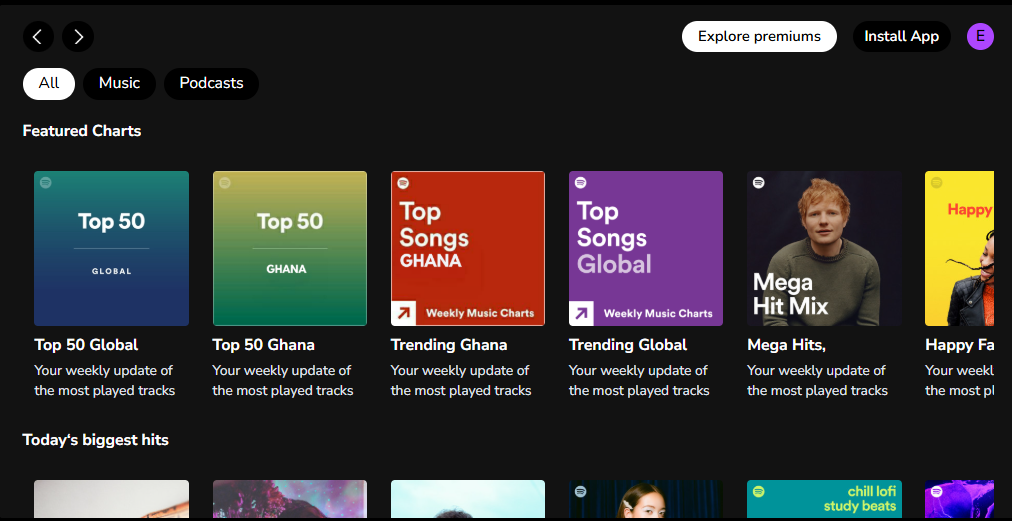This screenshot has width=1012, height=521.
Task: Click the arrow icon on Top Songs Global cover
Action: 581,314
